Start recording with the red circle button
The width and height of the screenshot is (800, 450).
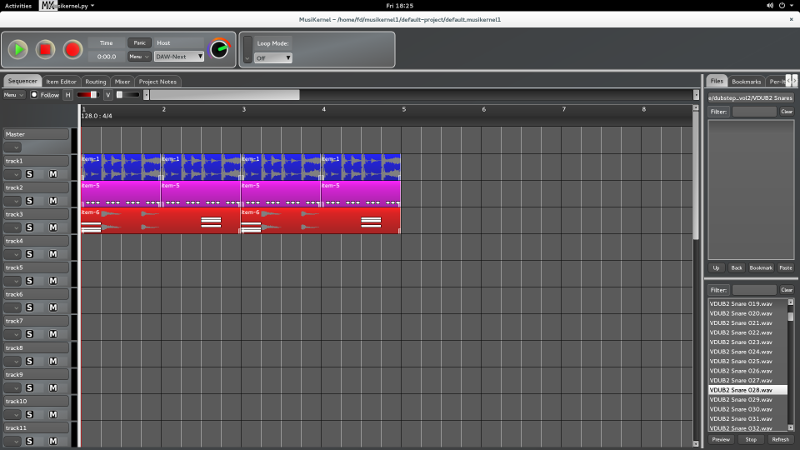(x=72, y=49)
